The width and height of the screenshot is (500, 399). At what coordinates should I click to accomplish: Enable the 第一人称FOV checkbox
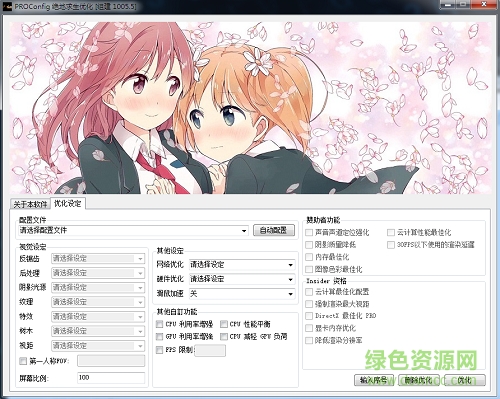(23, 361)
